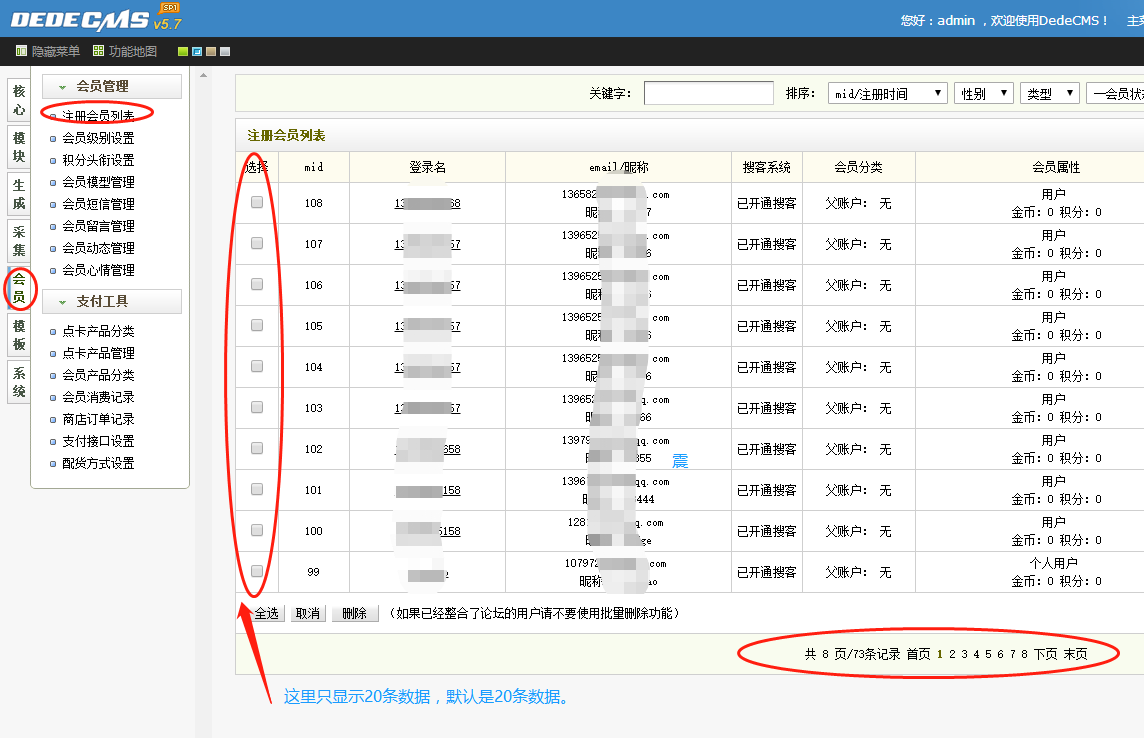Go to page 2 in pagination
The height and width of the screenshot is (738, 1144).
point(952,654)
